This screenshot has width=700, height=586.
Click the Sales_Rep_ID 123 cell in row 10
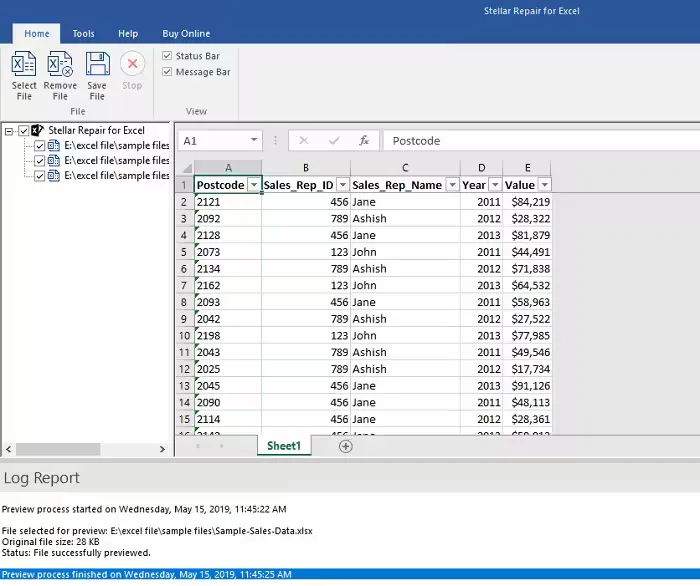[x=306, y=336]
